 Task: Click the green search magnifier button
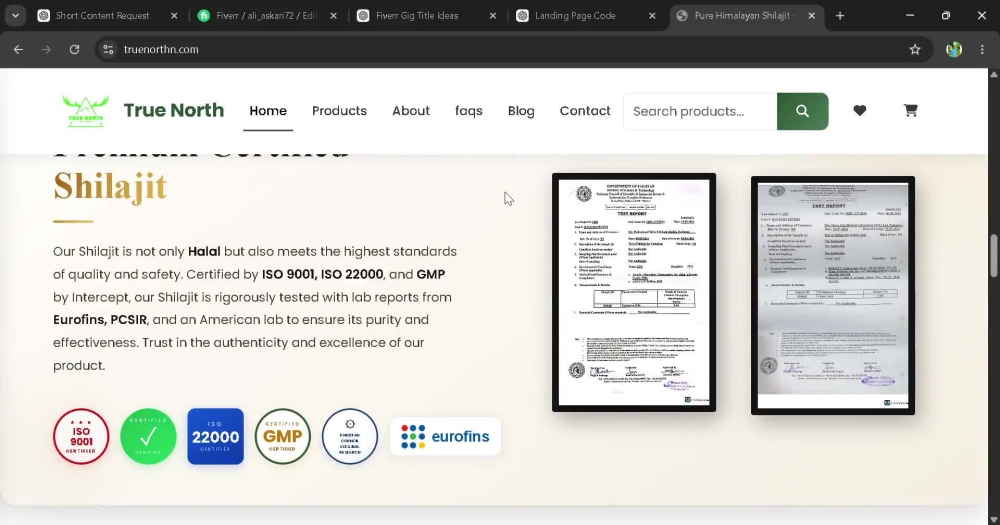[802, 111]
